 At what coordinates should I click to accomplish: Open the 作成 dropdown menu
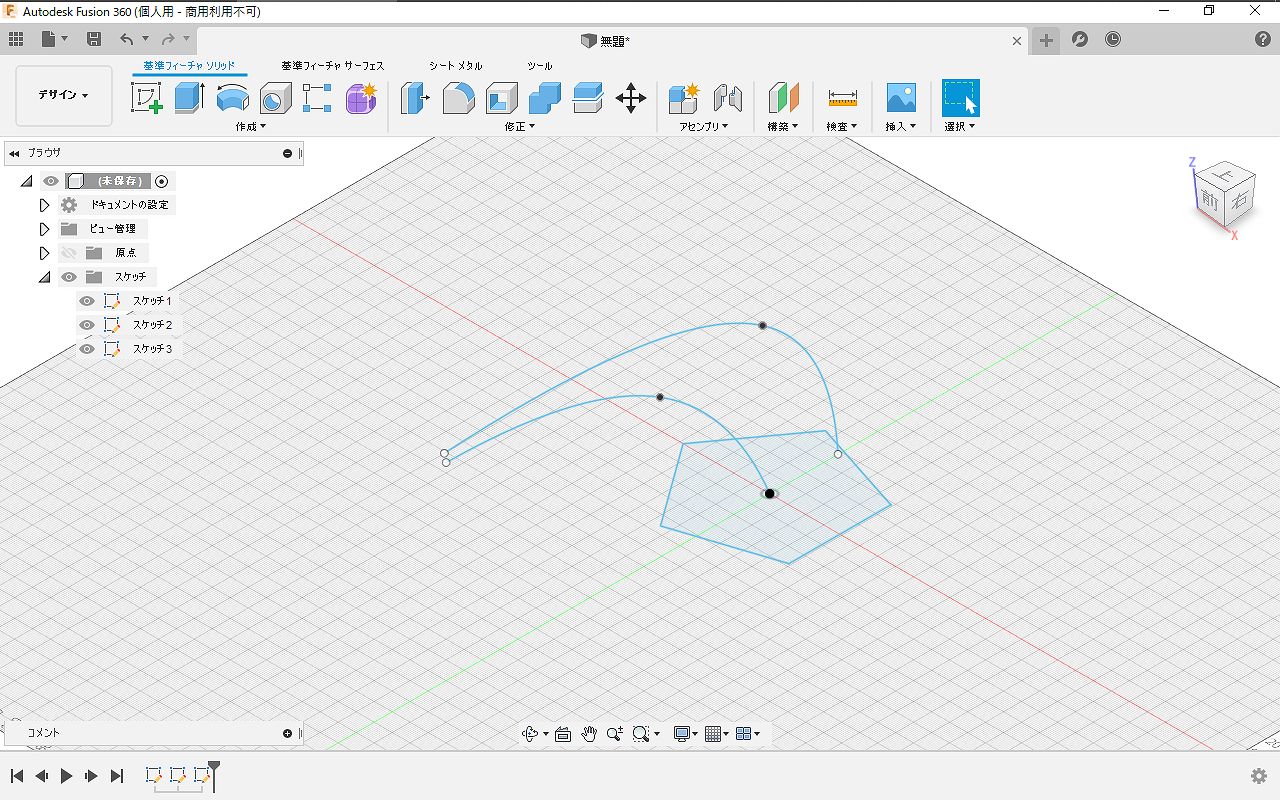(x=251, y=127)
